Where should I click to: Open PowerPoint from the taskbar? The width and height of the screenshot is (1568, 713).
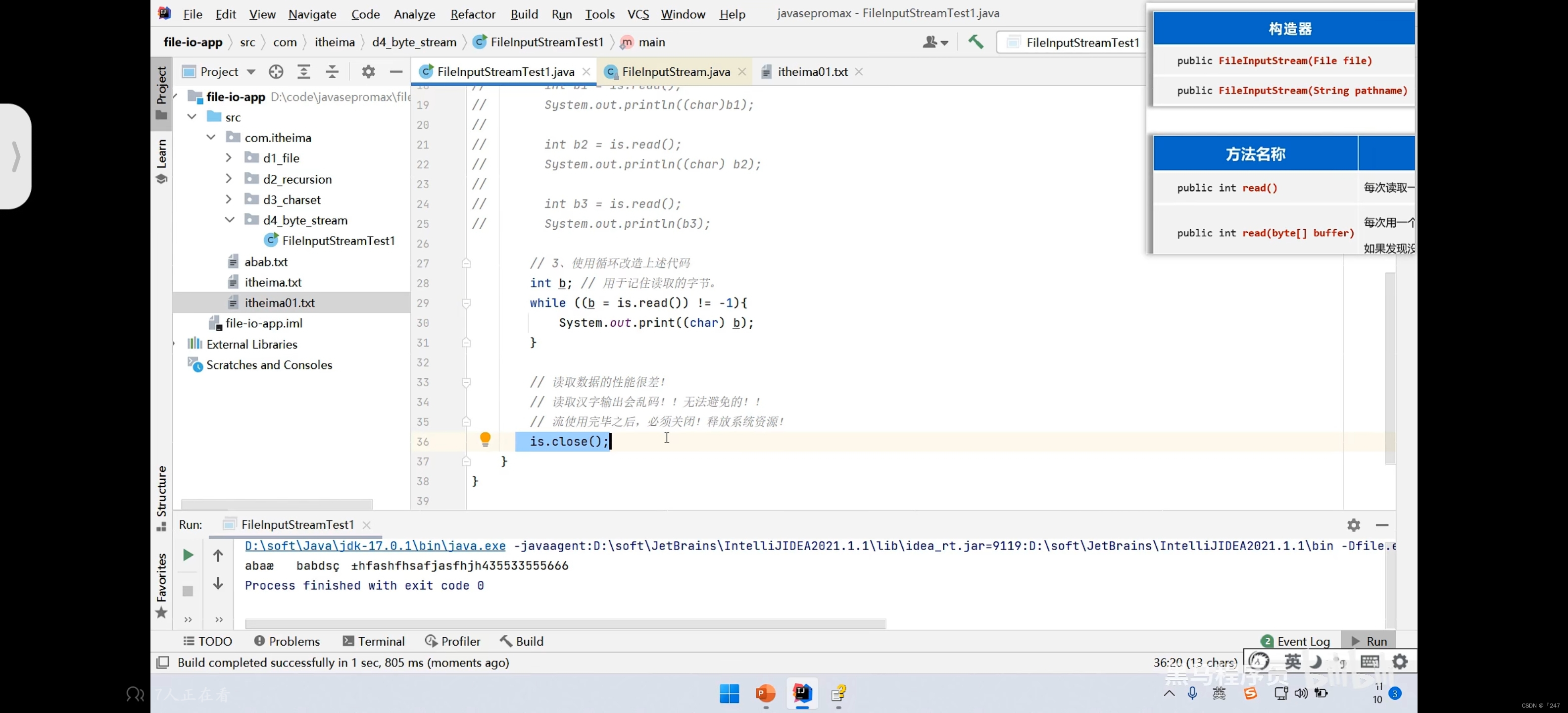click(765, 694)
